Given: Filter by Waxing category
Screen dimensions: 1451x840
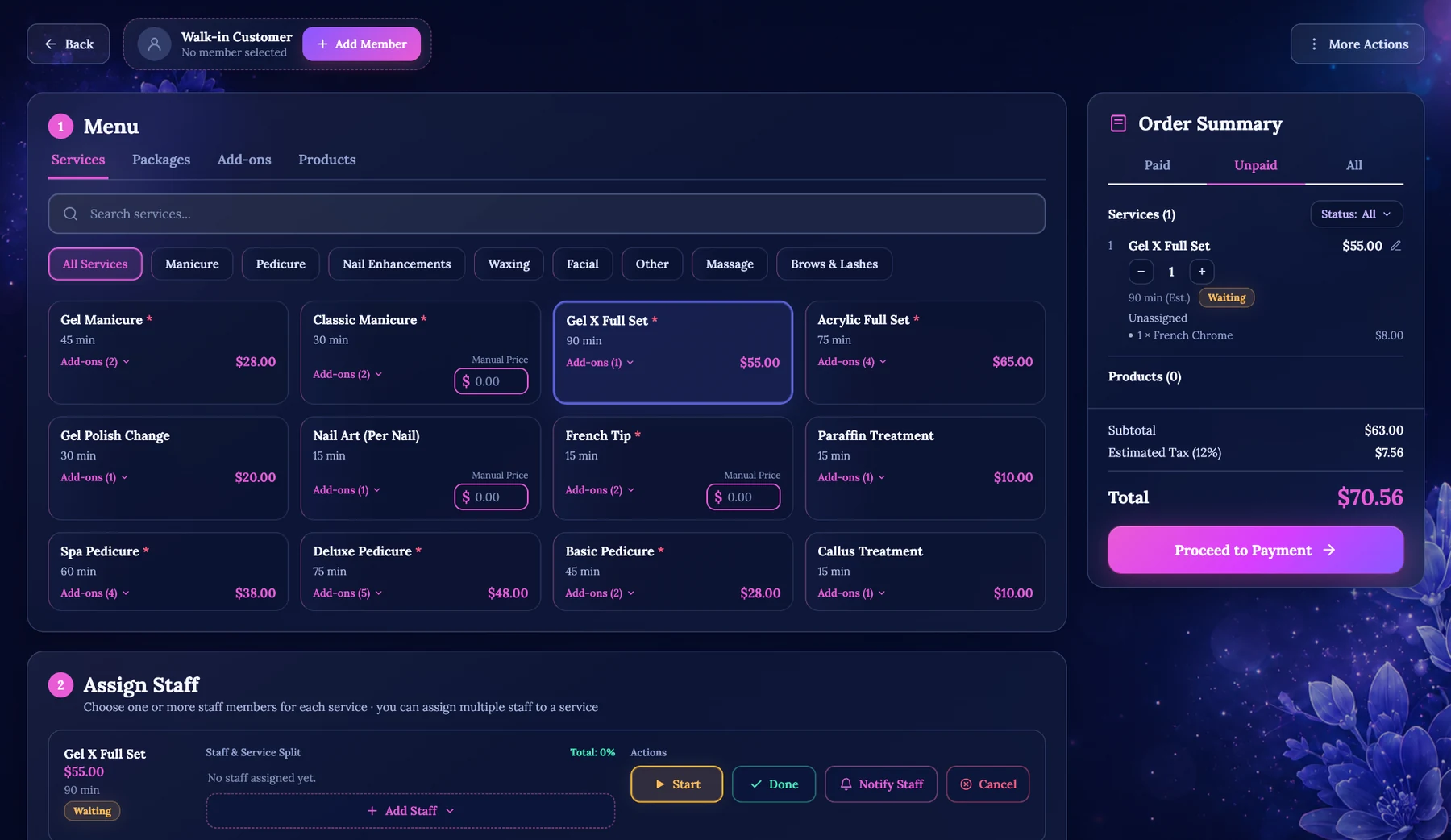Looking at the screenshot, I should pos(509,264).
